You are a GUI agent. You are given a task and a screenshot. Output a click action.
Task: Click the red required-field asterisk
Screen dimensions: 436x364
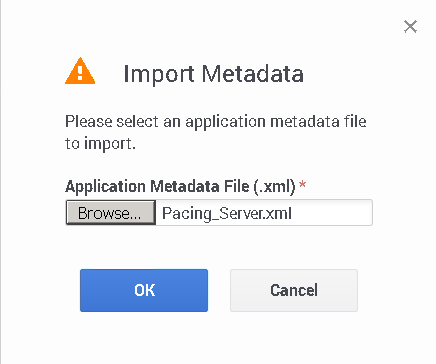(303, 184)
